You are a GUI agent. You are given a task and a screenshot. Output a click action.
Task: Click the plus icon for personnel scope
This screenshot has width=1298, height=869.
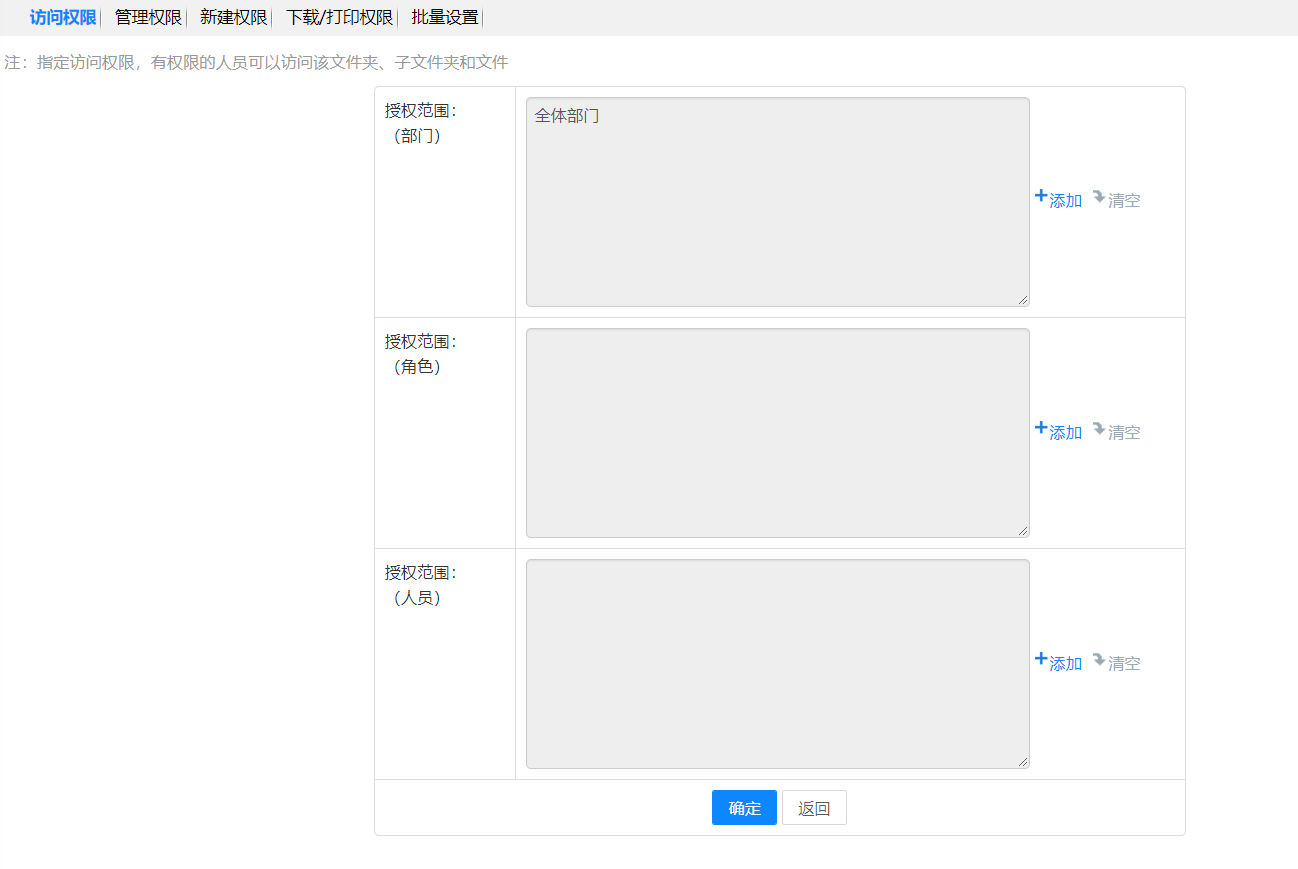tap(1040, 659)
